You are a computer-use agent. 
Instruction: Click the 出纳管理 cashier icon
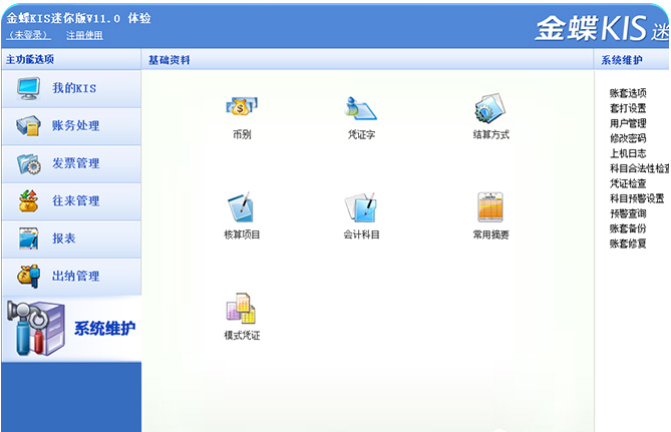(x=28, y=276)
